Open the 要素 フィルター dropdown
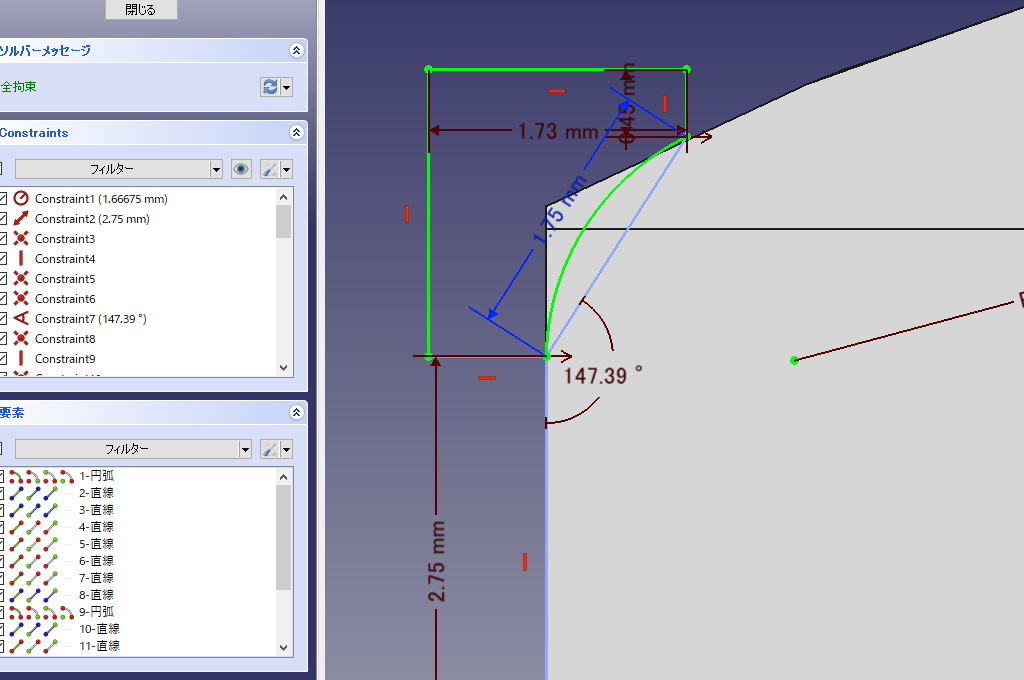1024x680 pixels. pos(132,449)
